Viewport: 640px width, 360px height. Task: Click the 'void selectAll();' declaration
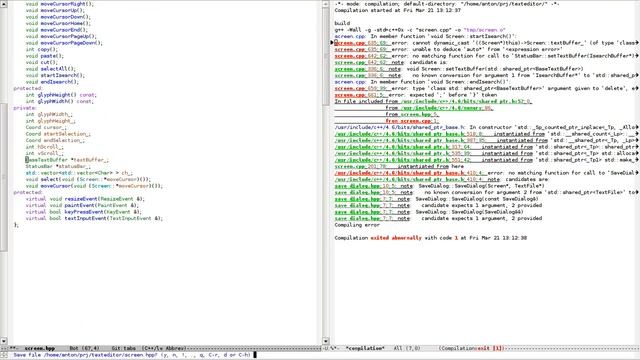click(x=51, y=69)
